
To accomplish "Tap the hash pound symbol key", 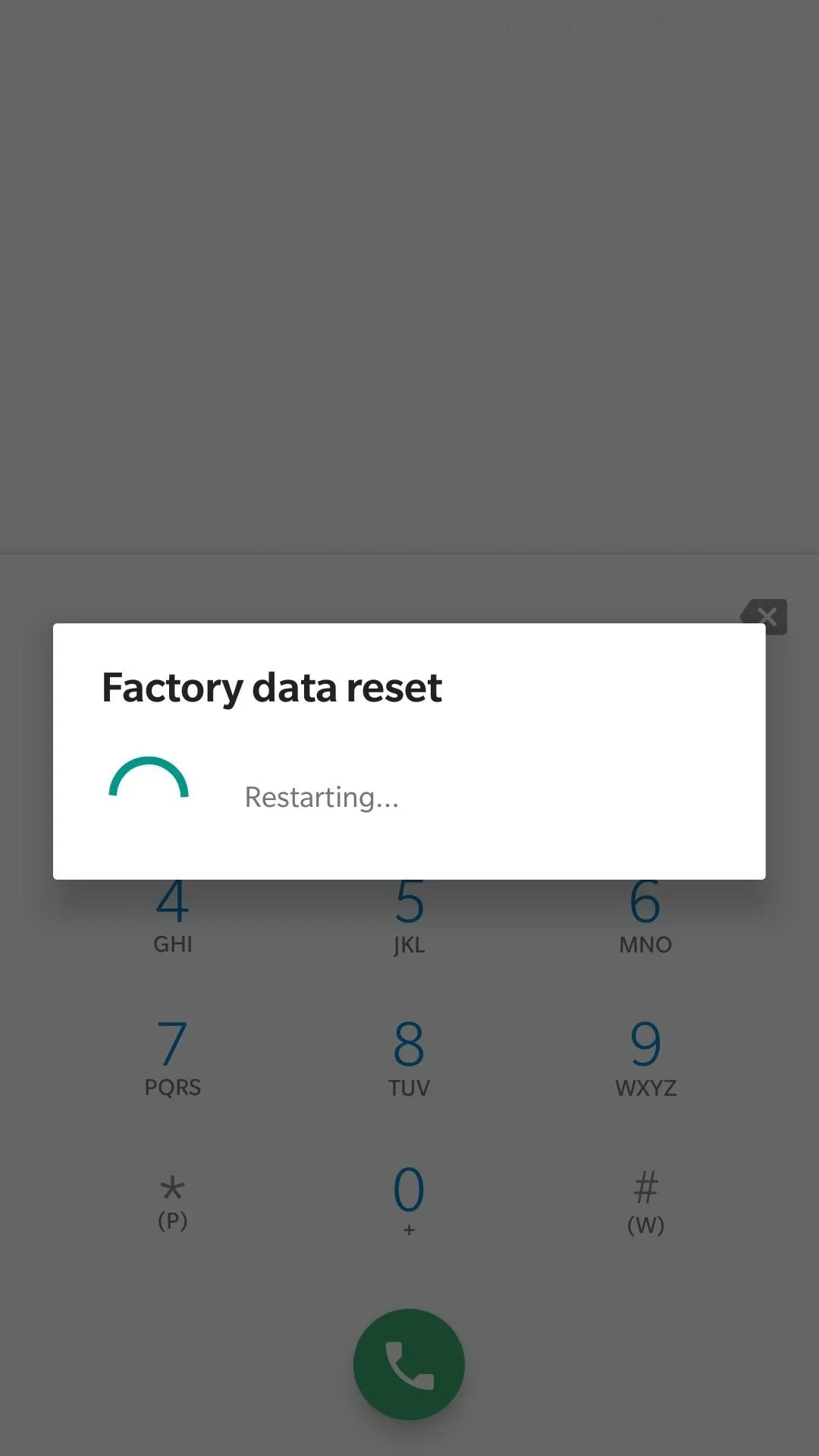I will (645, 1188).
